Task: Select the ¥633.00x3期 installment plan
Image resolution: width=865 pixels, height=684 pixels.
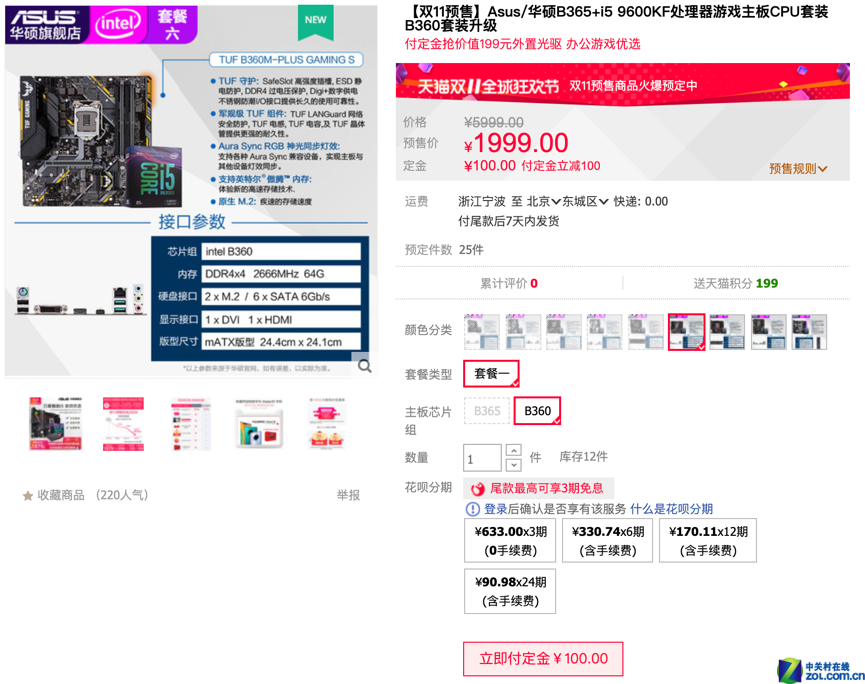Action: (x=510, y=541)
